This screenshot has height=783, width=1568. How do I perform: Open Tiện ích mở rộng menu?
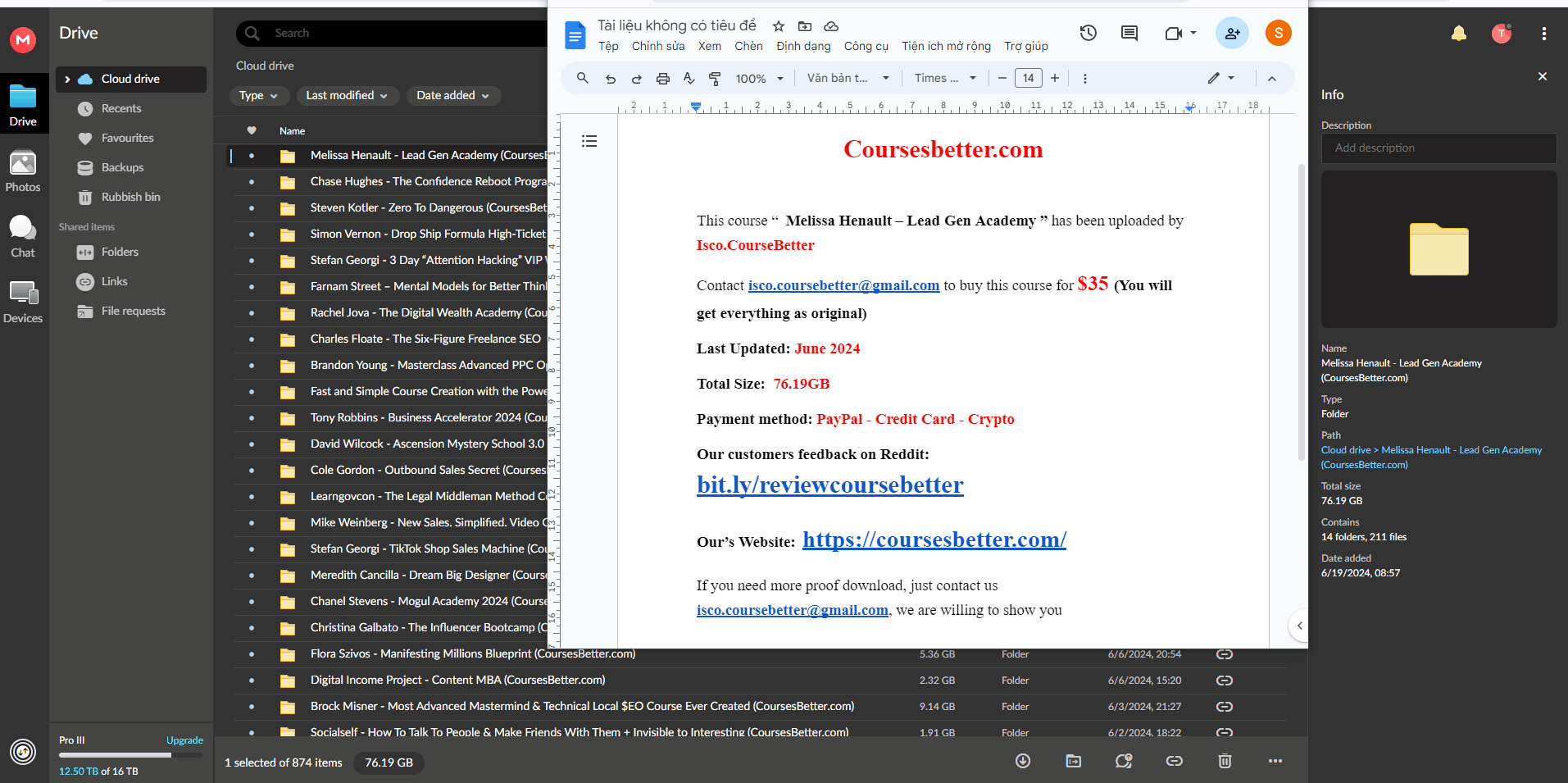[x=947, y=46]
